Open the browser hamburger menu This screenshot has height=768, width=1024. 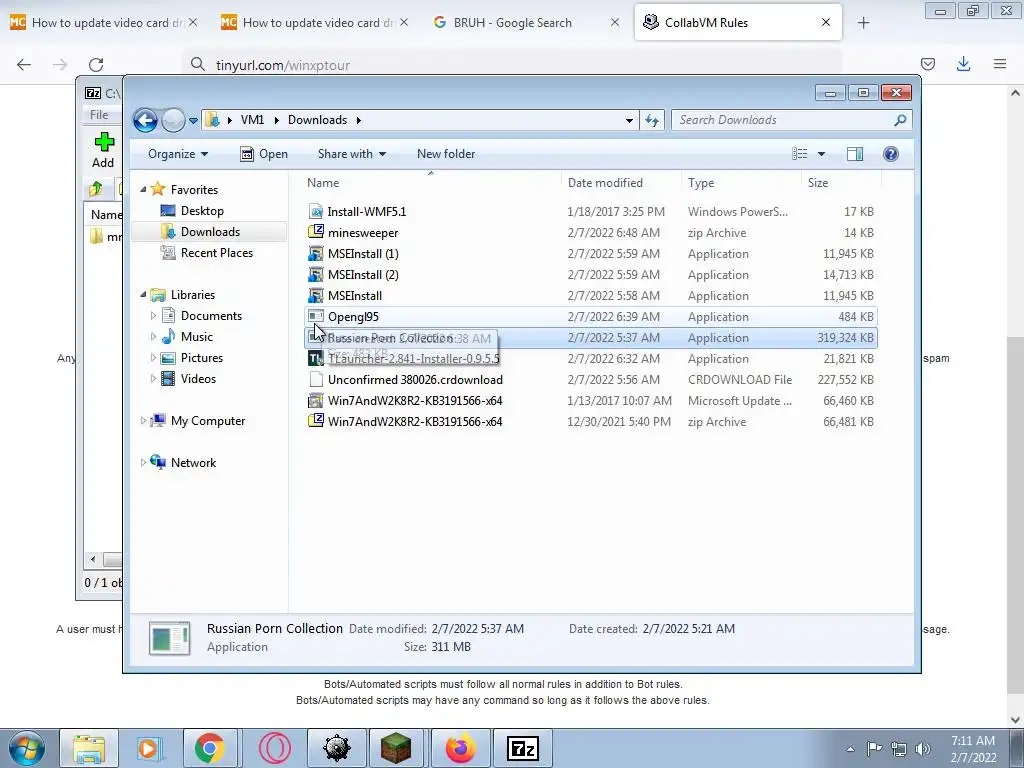(x=1000, y=64)
